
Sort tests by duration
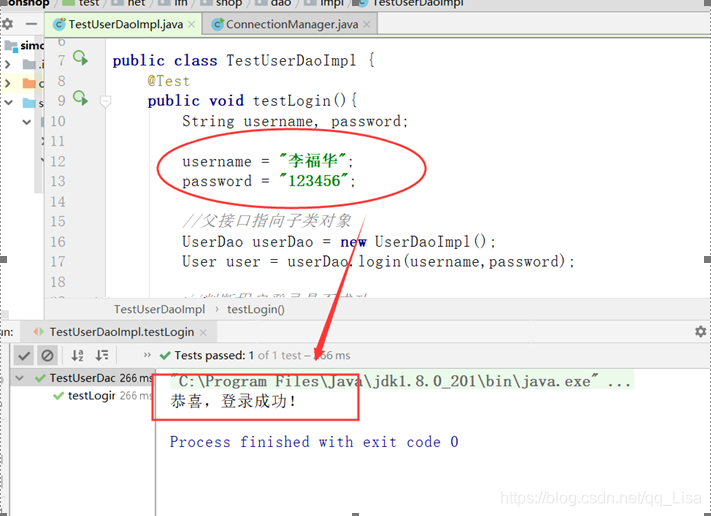click(102, 355)
